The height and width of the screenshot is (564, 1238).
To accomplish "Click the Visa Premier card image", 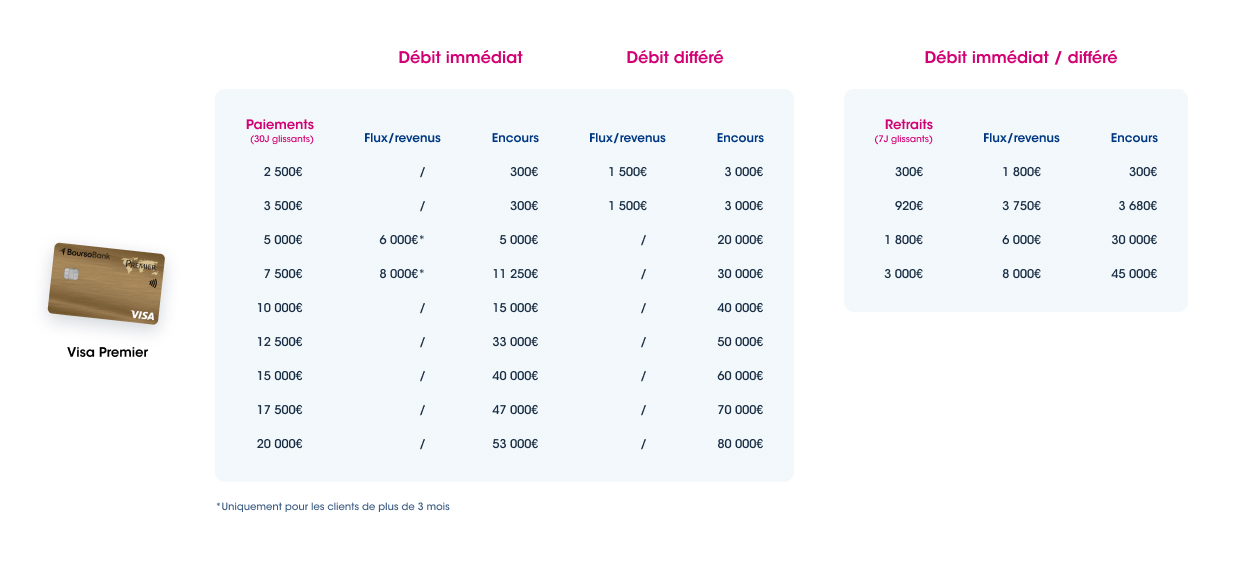I will click(107, 283).
